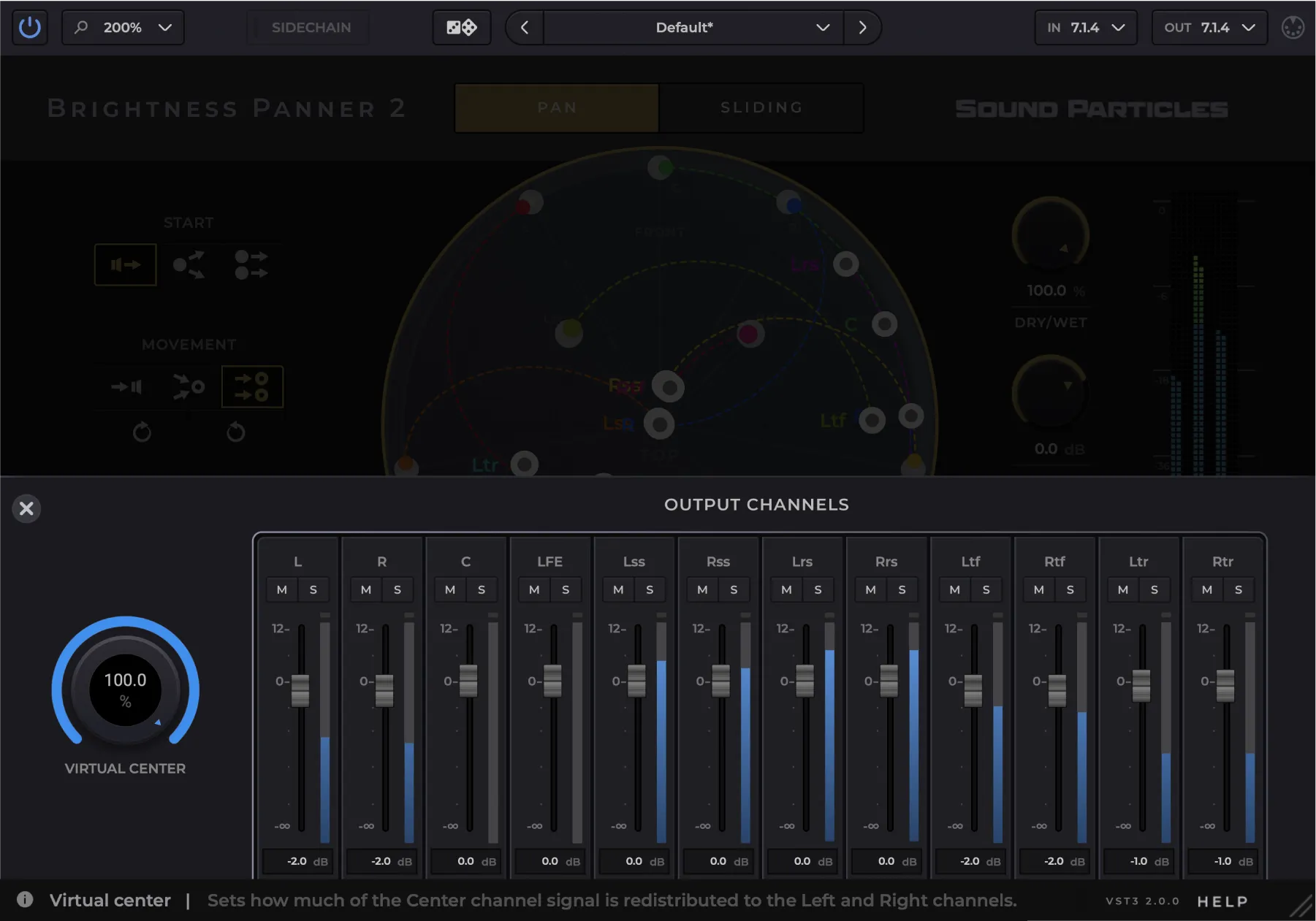Viewport: 1316px width, 921px height.
Task: Click the magnifier zoom icon
Action: (x=81, y=27)
